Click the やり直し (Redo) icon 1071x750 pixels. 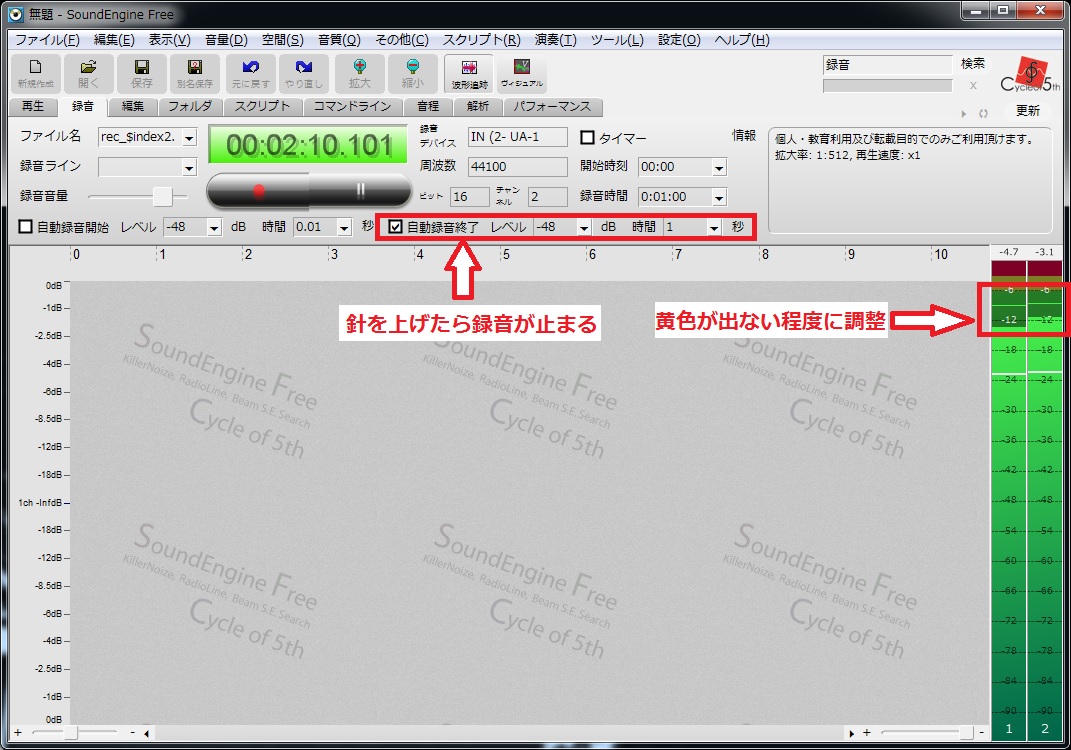coord(304,73)
